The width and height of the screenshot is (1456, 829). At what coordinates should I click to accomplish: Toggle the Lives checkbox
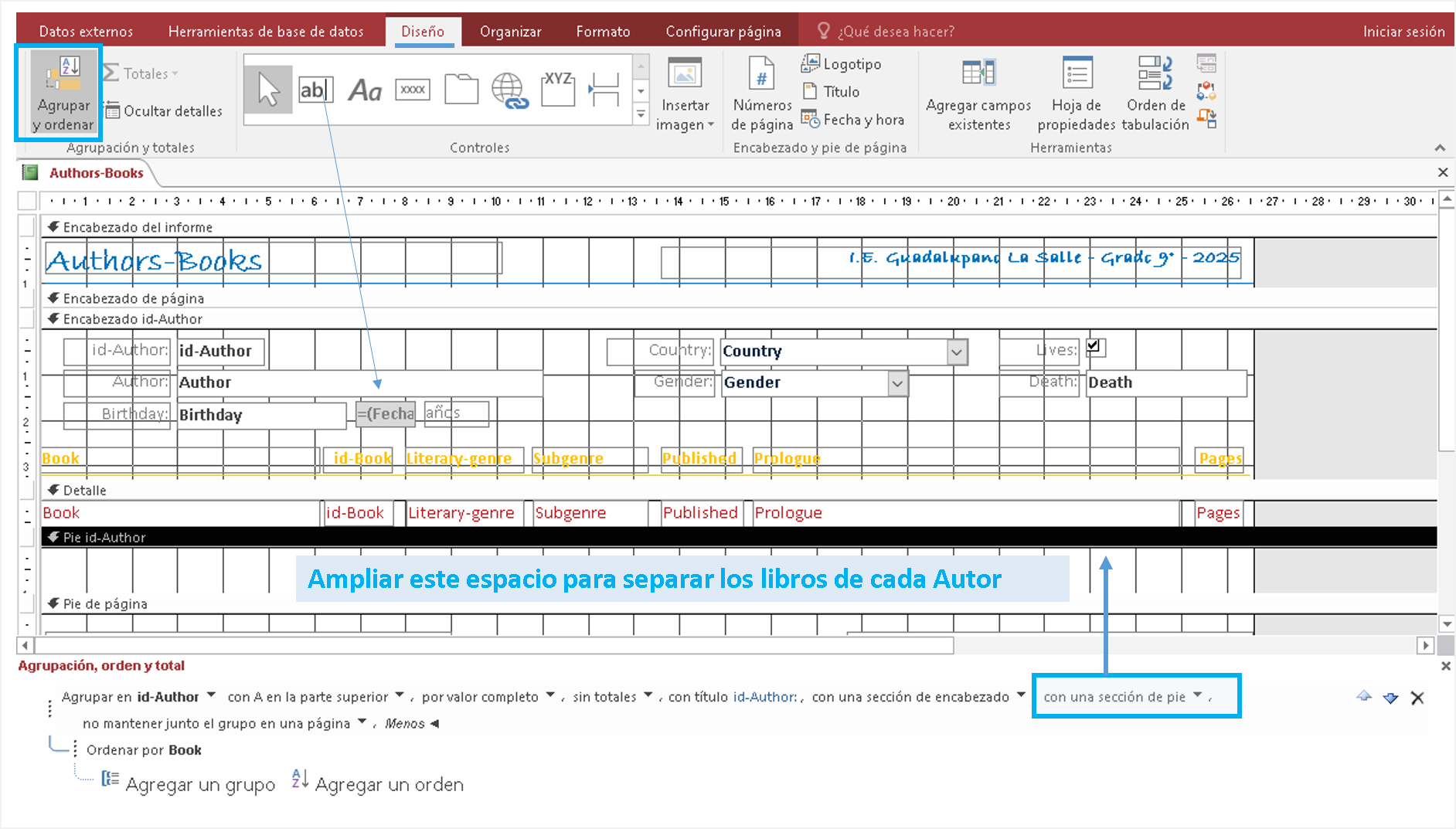(x=1093, y=346)
